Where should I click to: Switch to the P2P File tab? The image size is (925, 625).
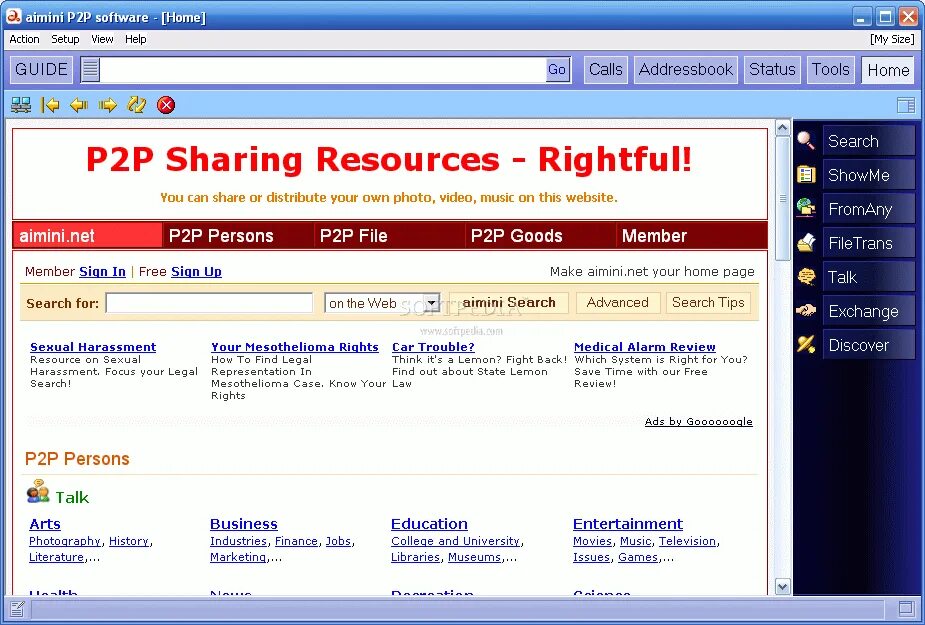tap(389, 236)
